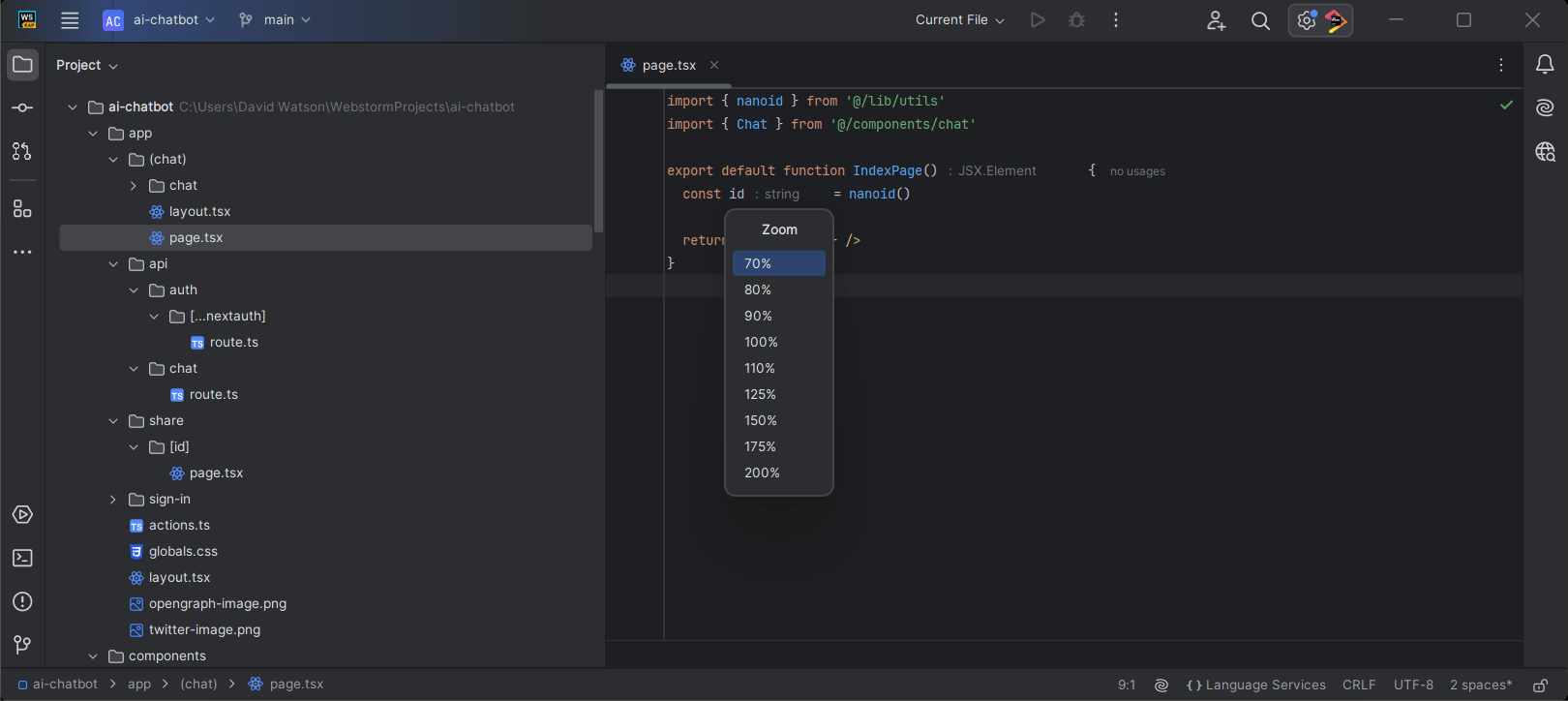This screenshot has width=1568, height=701.
Task: Open globals.css in the project tree
Action: point(183,552)
